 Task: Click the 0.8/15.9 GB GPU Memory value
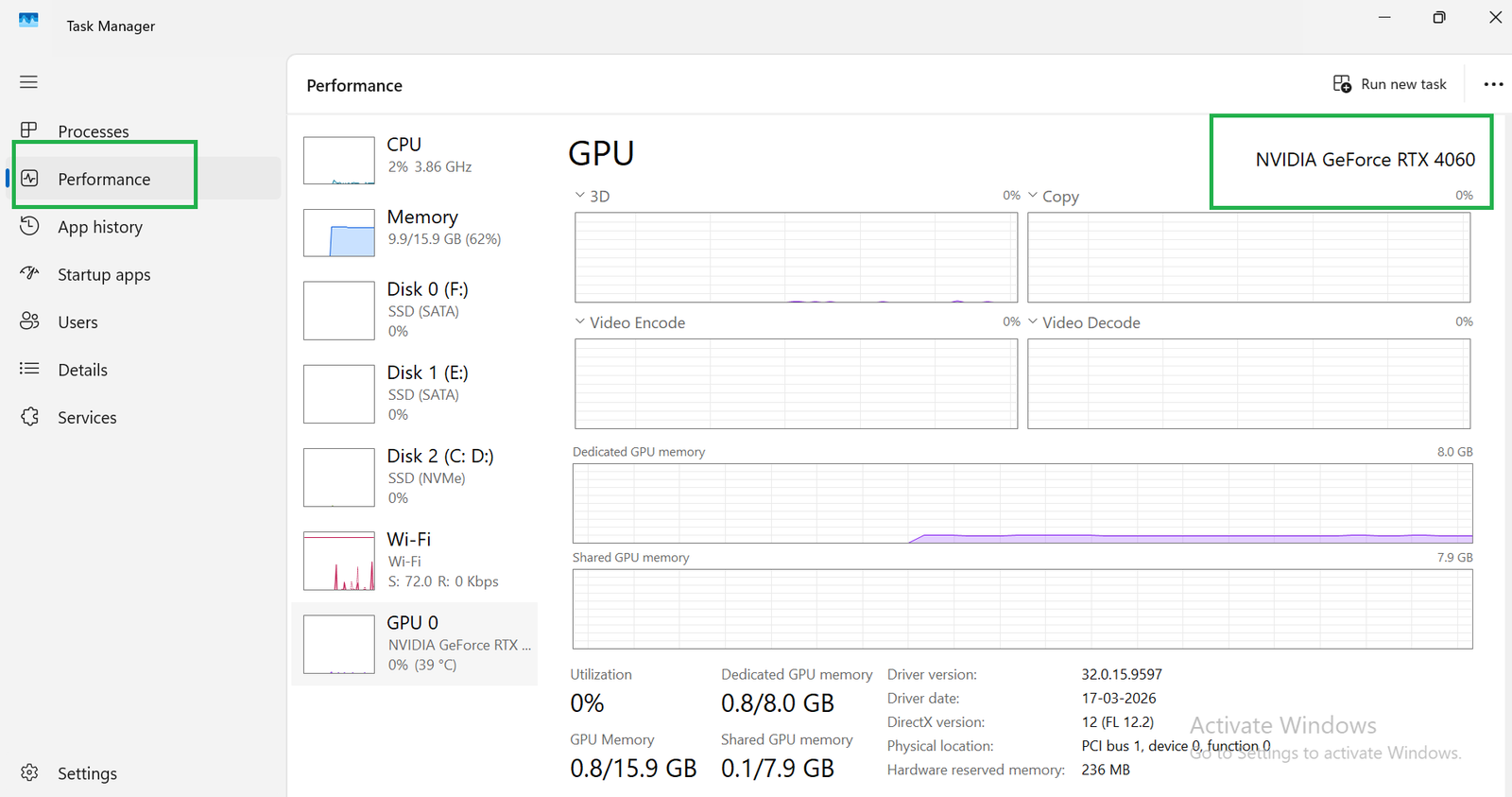633,769
